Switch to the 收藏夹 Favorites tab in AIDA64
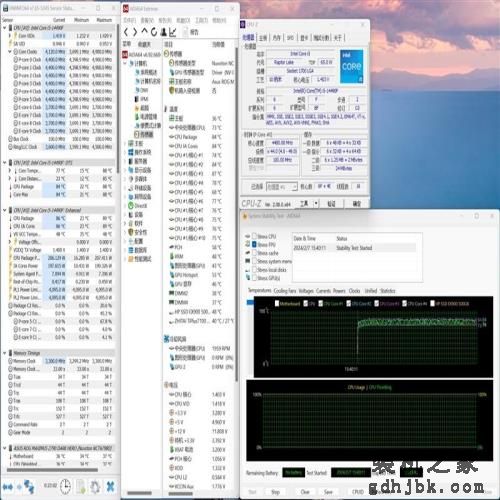 click(x=144, y=44)
